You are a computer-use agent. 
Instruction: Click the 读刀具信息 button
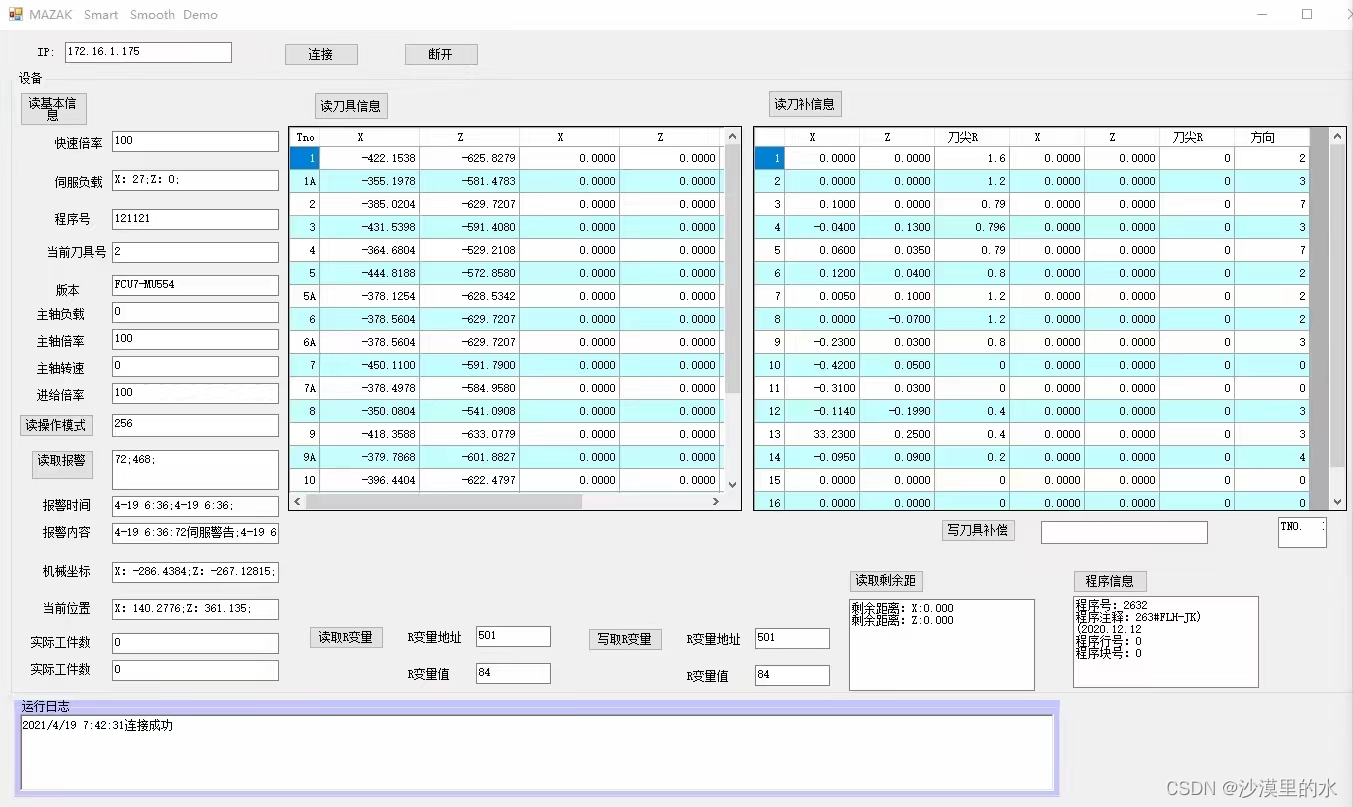coord(350,105)
